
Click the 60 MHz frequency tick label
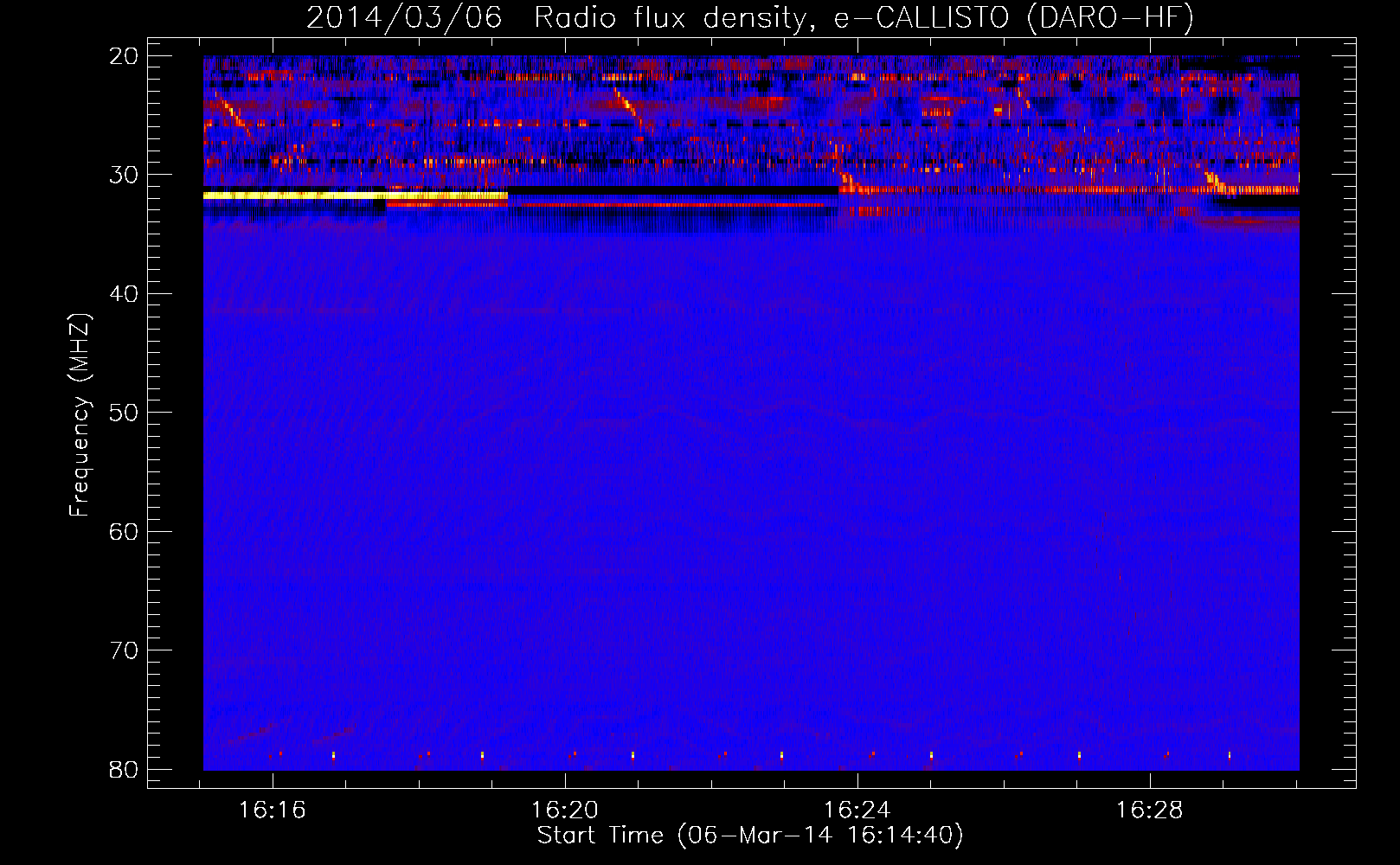(125, 531)
